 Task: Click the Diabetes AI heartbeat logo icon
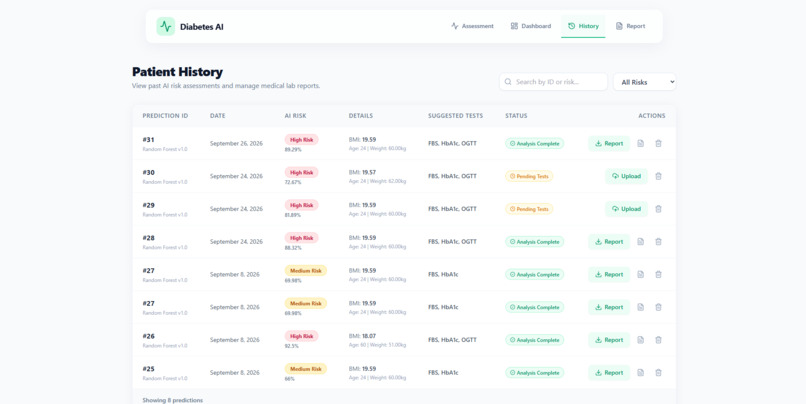[166, 26]
